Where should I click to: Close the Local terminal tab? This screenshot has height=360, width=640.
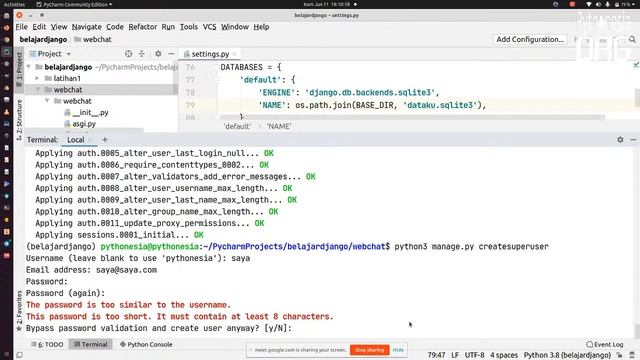click(x=91, y=140)
